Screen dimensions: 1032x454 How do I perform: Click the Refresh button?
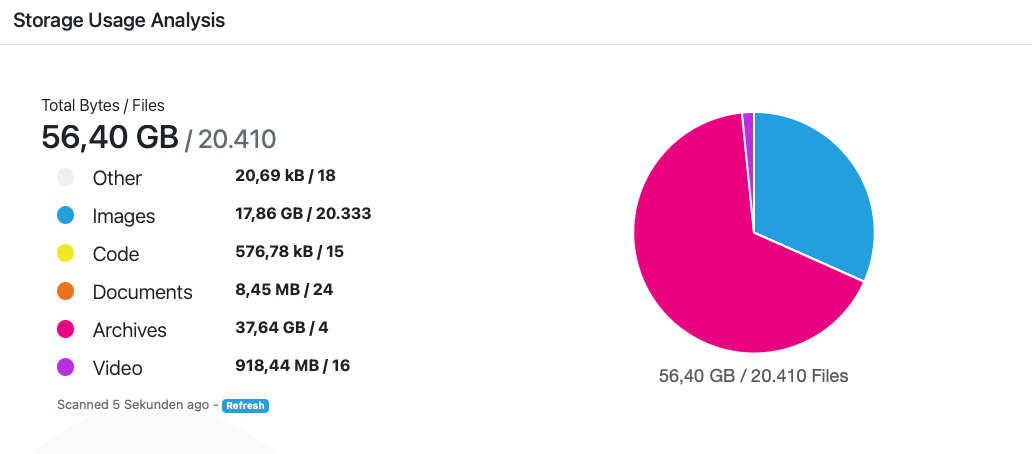pos(245,405)
